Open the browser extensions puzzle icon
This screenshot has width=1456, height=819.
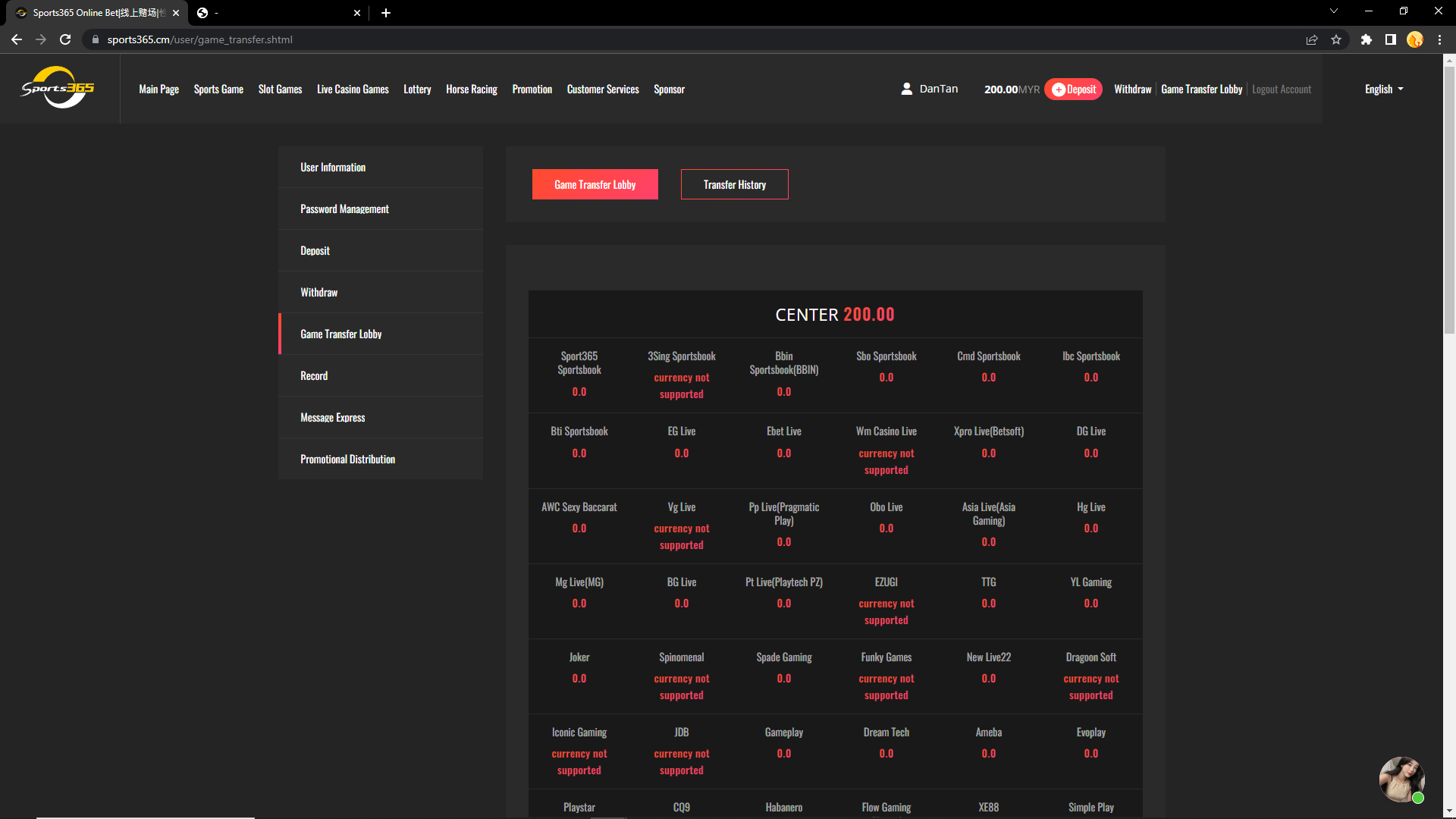1367,39
